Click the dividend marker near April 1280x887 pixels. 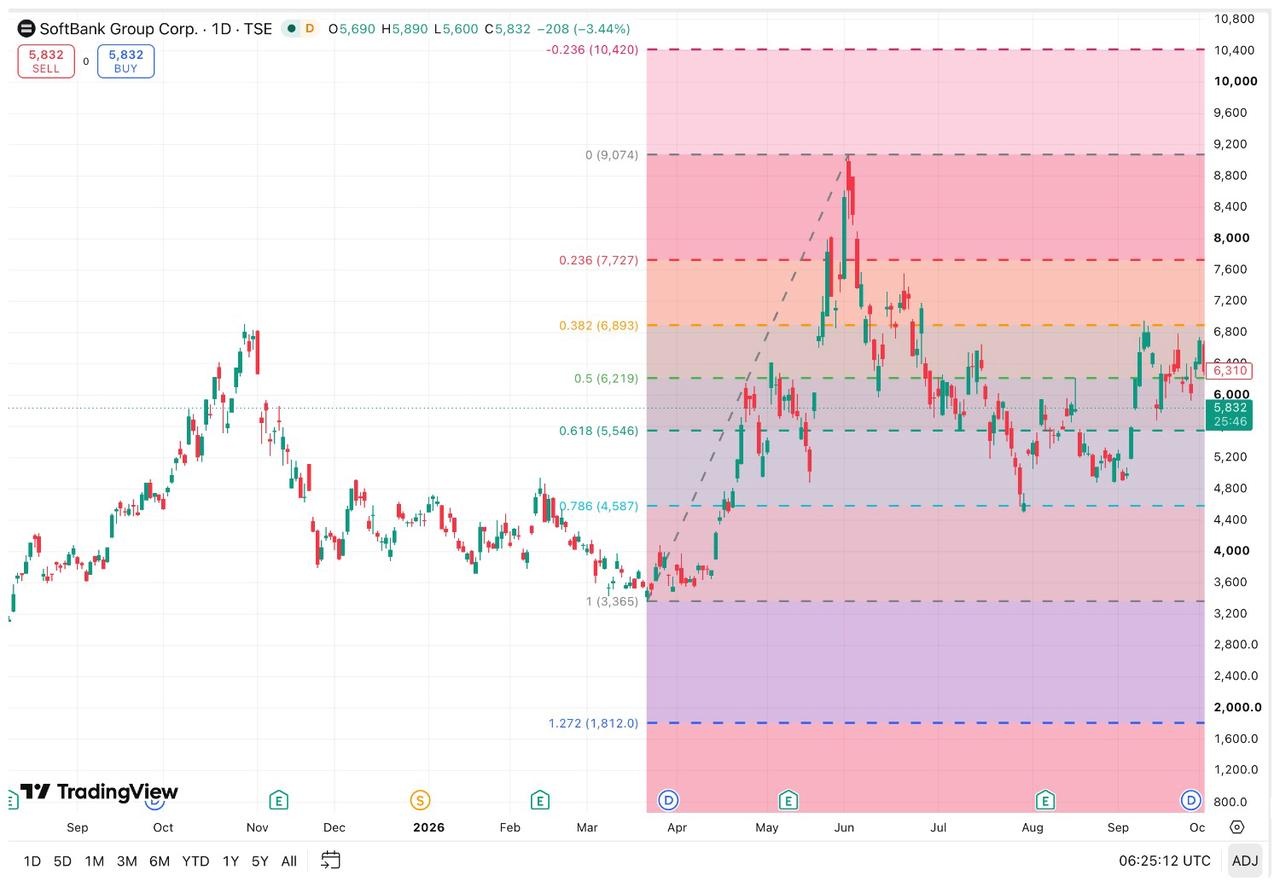click(x=669, y=799)
